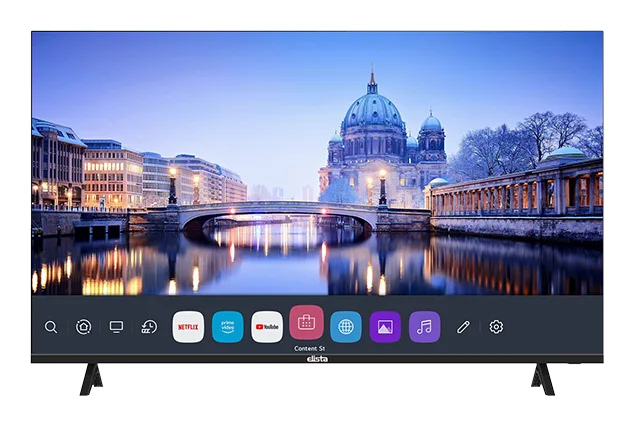637x423 pixels.
Task: Launch the YouTube app
Action: click(267, 327)
